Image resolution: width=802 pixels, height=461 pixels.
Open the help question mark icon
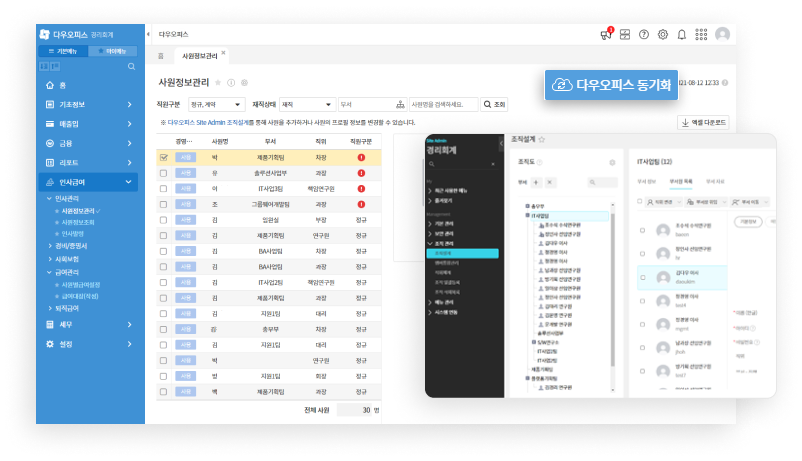[x=644, y=34]
